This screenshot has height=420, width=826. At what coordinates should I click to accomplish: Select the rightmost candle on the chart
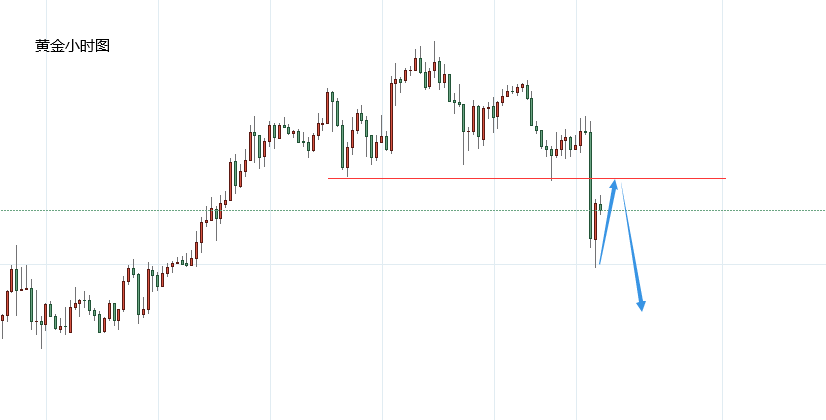coord(600,207)
